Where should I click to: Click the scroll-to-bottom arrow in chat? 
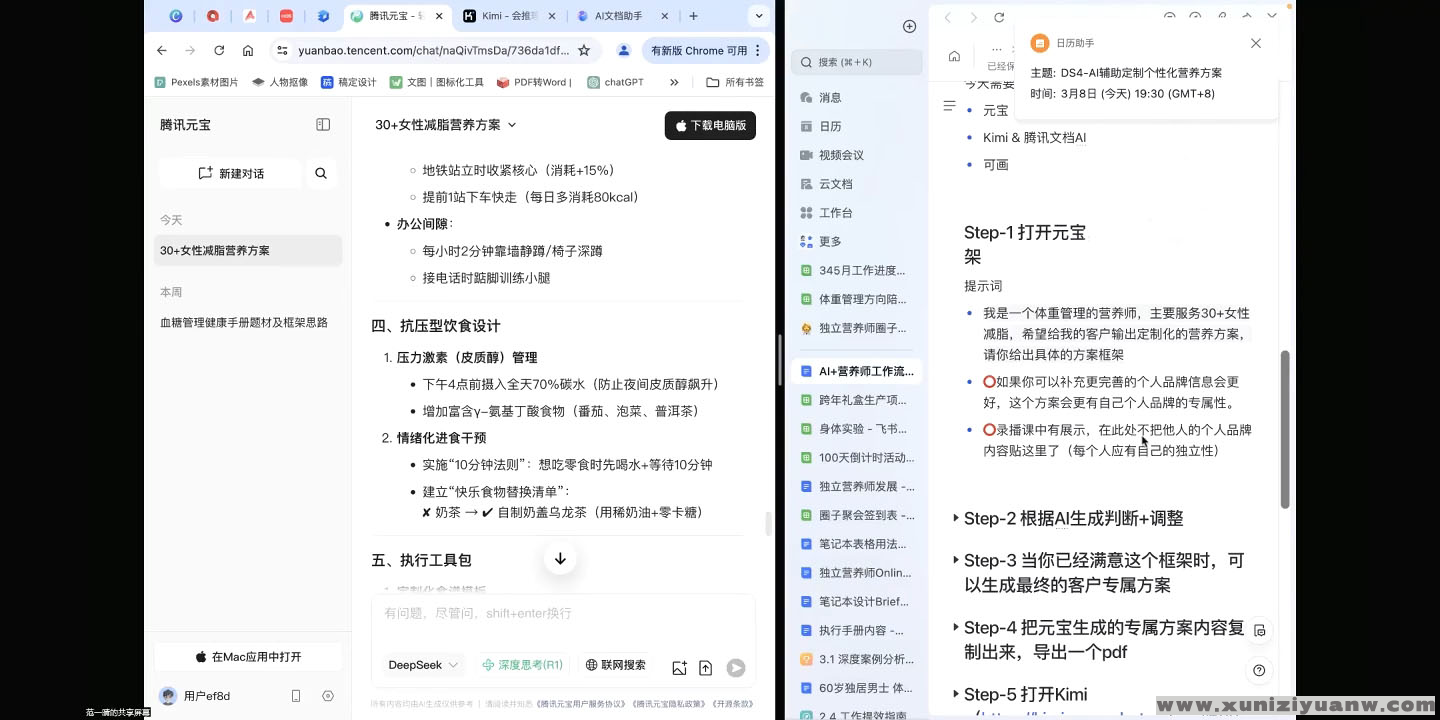(x=560, y=559)
